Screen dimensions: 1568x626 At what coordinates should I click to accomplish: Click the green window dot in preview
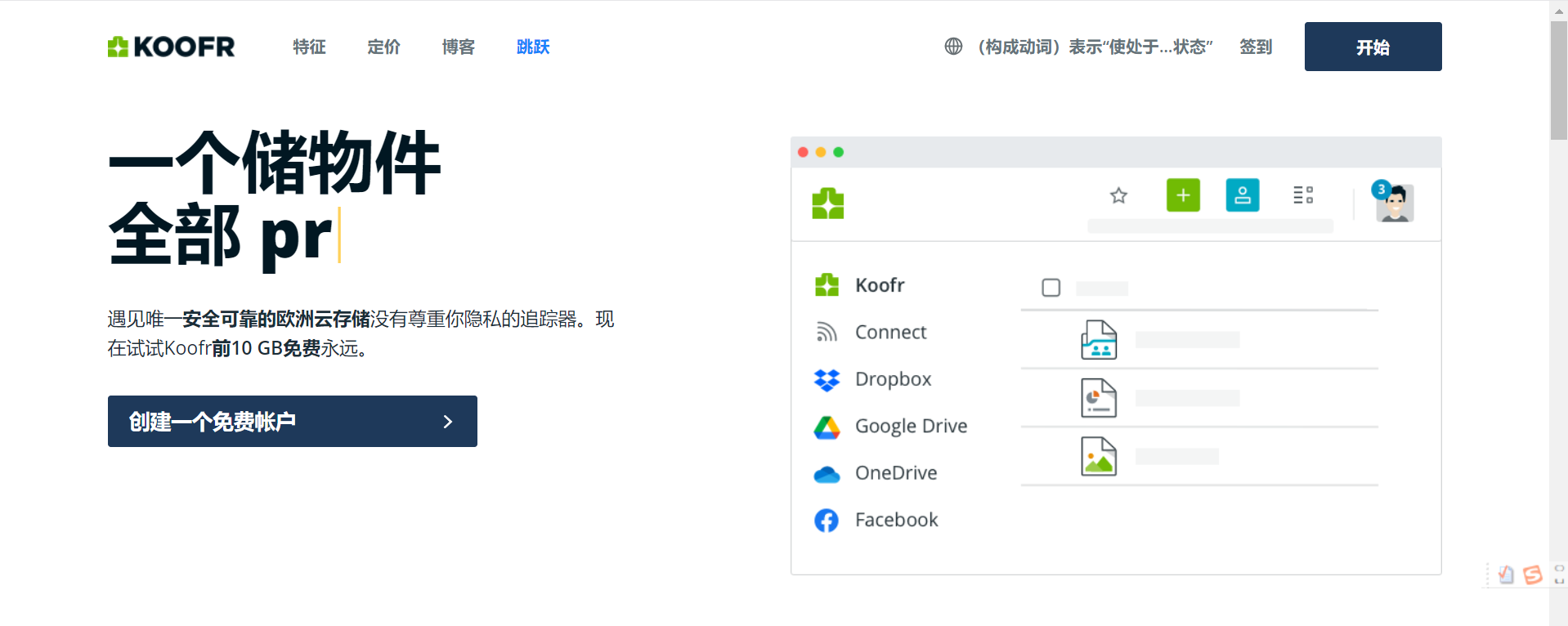[x=839, y=152]
